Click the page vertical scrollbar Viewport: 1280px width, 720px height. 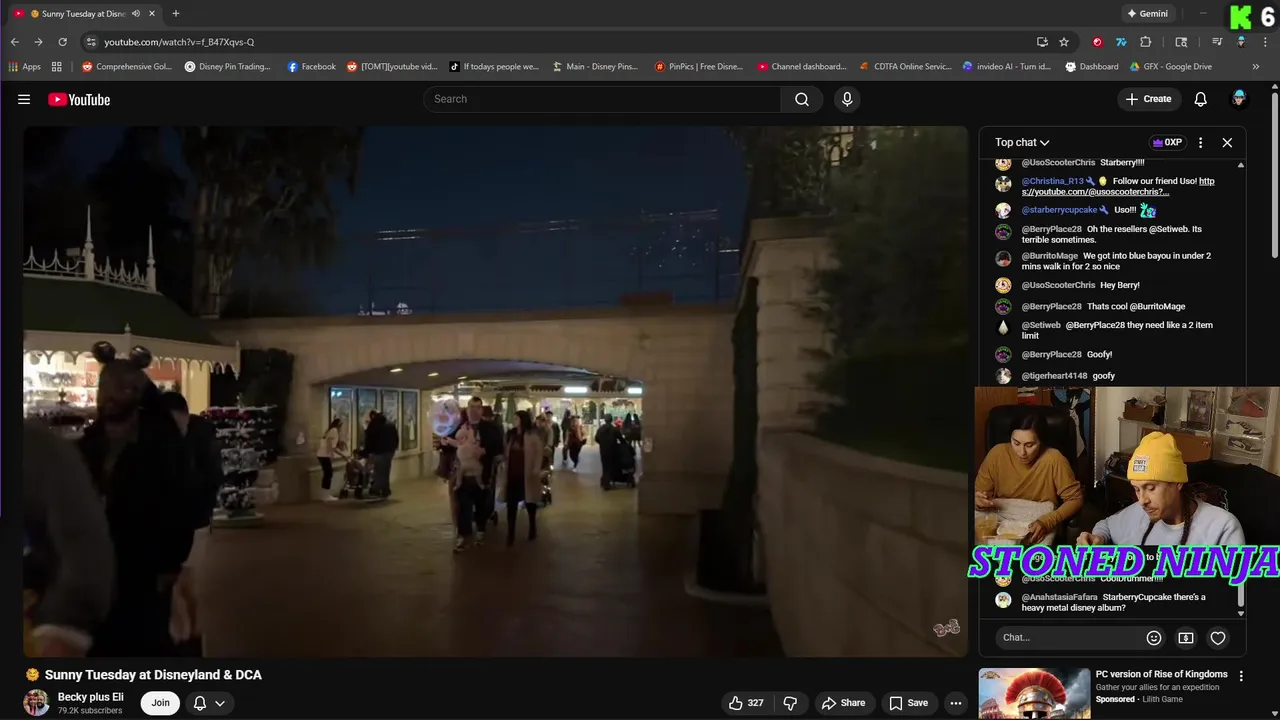[1275, 175]
